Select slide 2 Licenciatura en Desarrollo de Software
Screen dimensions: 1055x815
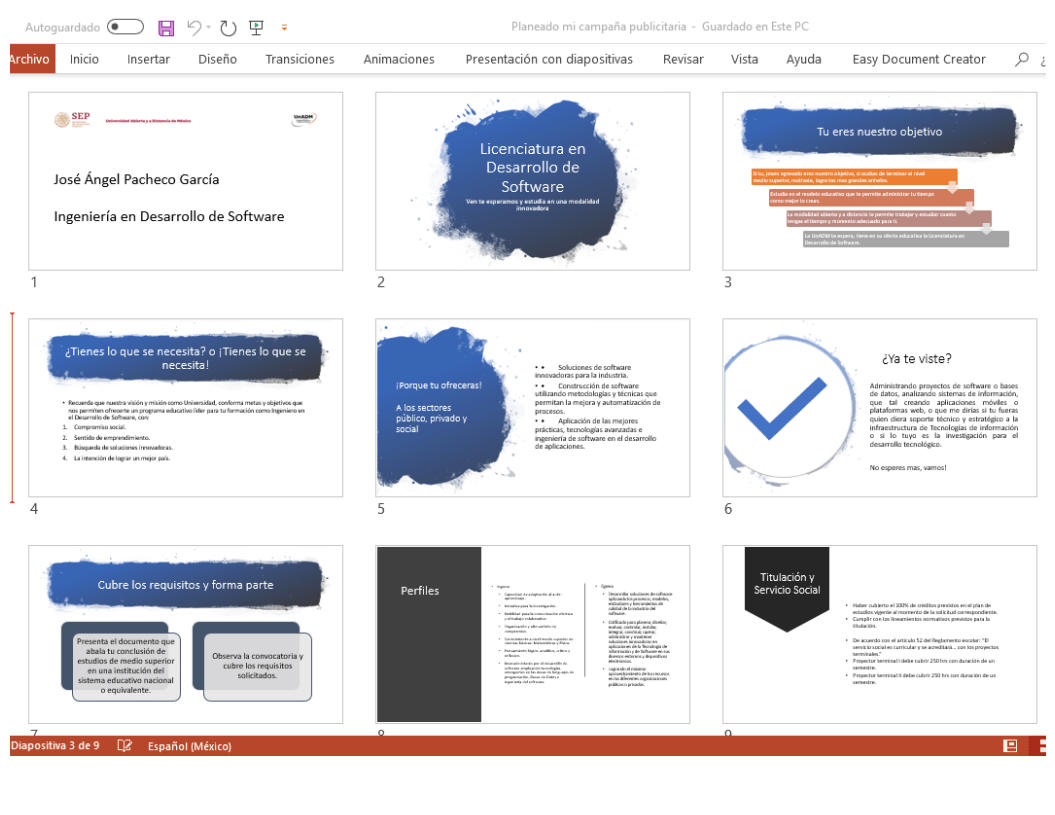[x=532, y=181]
